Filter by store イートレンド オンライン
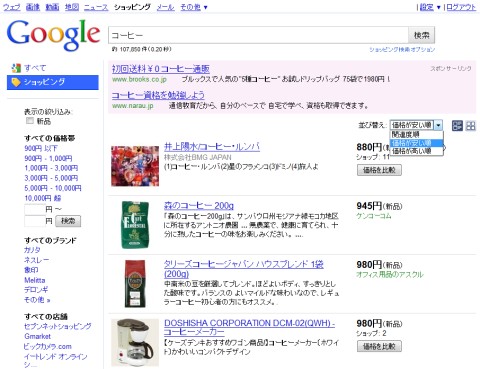The width and height of the screenshot is (480, 369). pos(56,360)
